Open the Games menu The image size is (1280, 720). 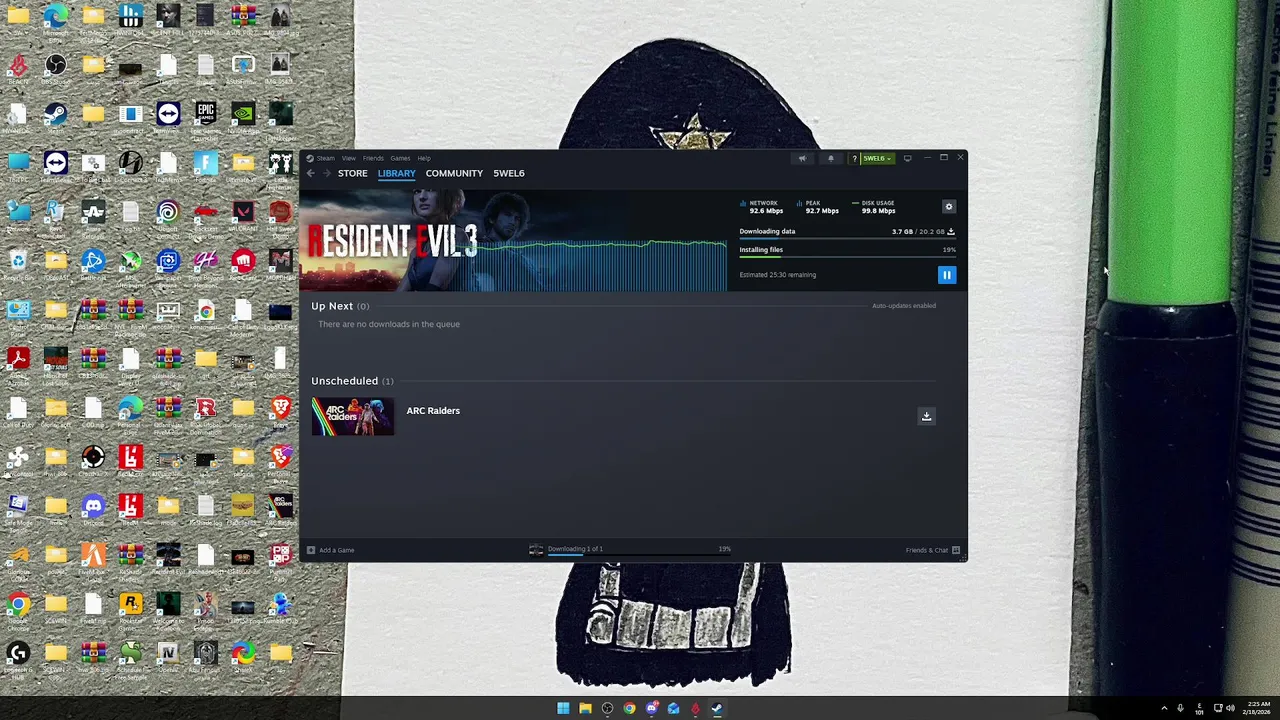click(x=400, y=158)
